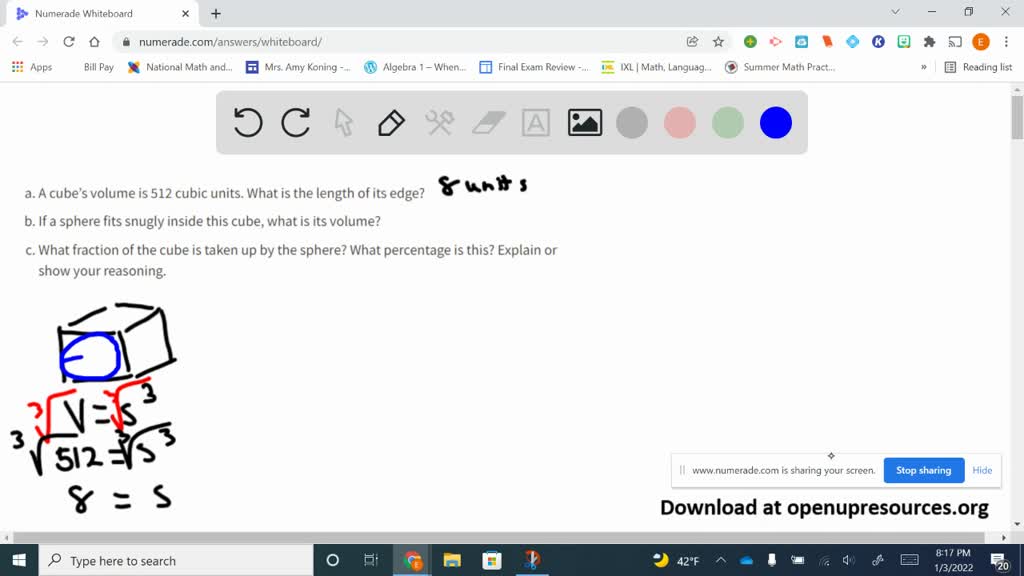
Task: Select the Text tool
Action: click(x=536, y=122)
